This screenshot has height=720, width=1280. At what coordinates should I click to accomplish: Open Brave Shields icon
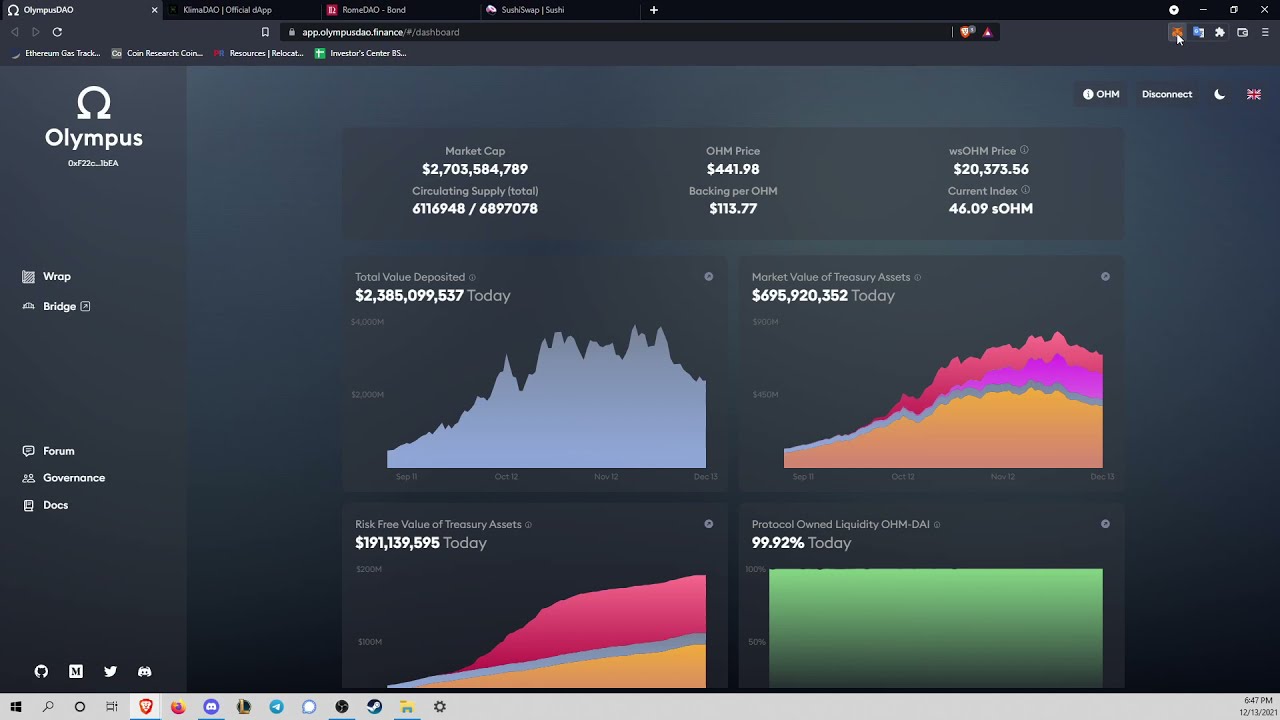click(x=966, y=32)
